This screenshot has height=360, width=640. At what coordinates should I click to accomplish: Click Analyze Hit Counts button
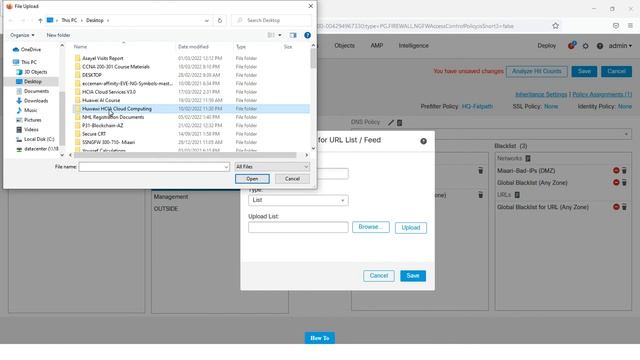(x=537, y=71)
